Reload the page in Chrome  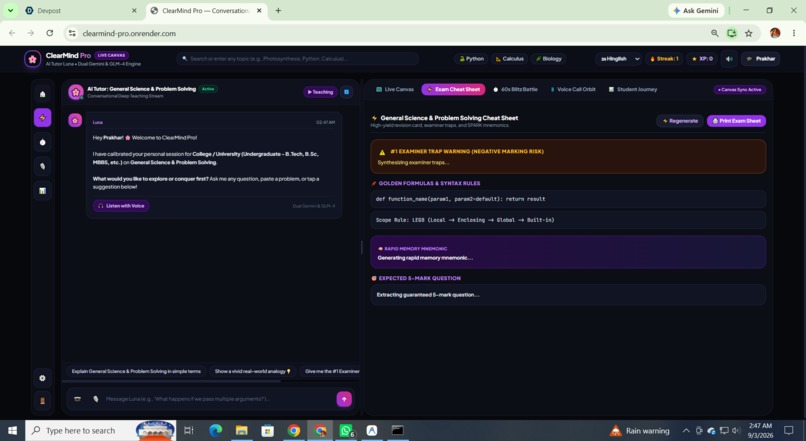click(49, 33)
